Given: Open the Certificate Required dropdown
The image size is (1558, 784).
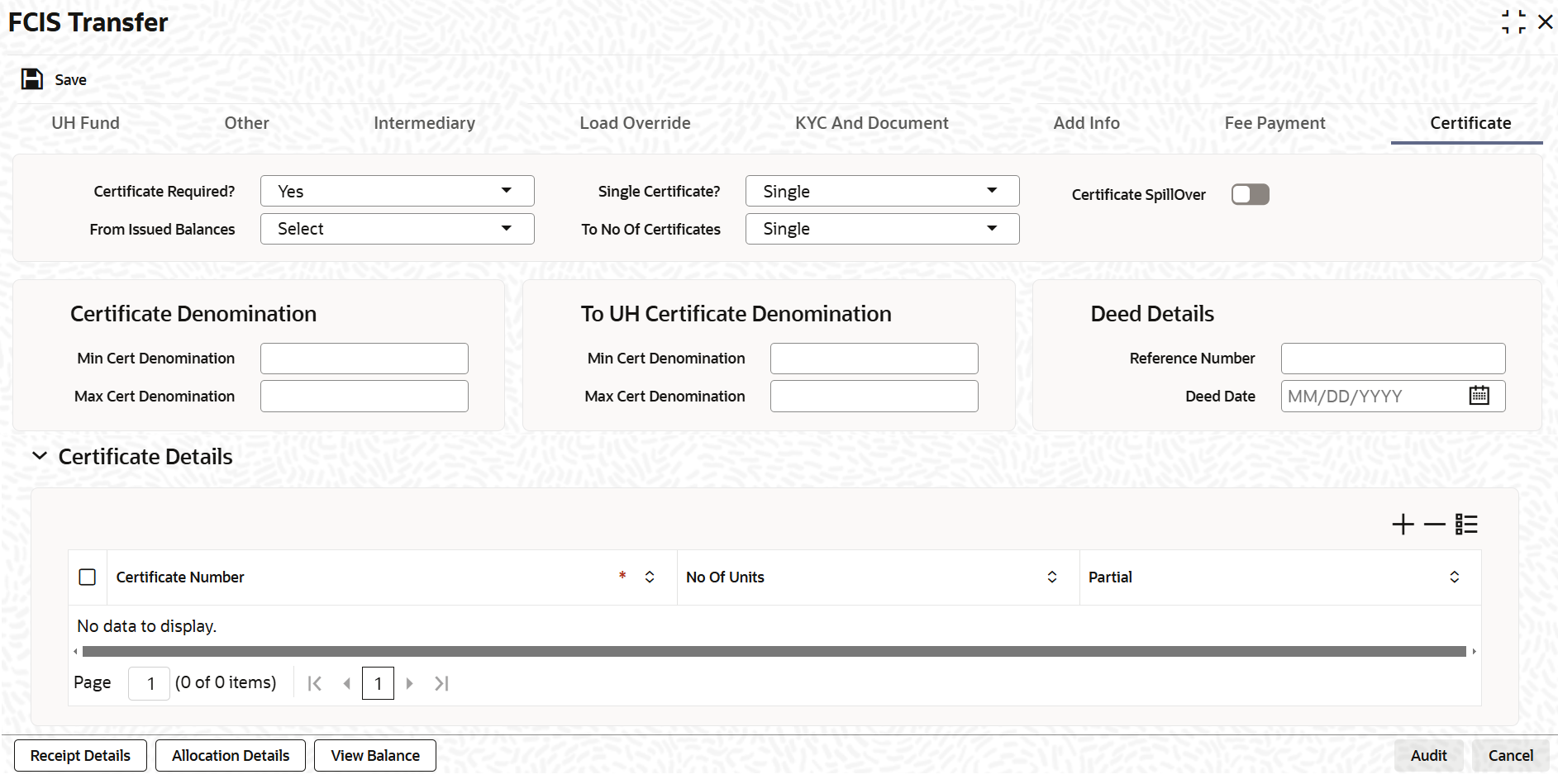Looking at the screenshot, I should point(397,191).
